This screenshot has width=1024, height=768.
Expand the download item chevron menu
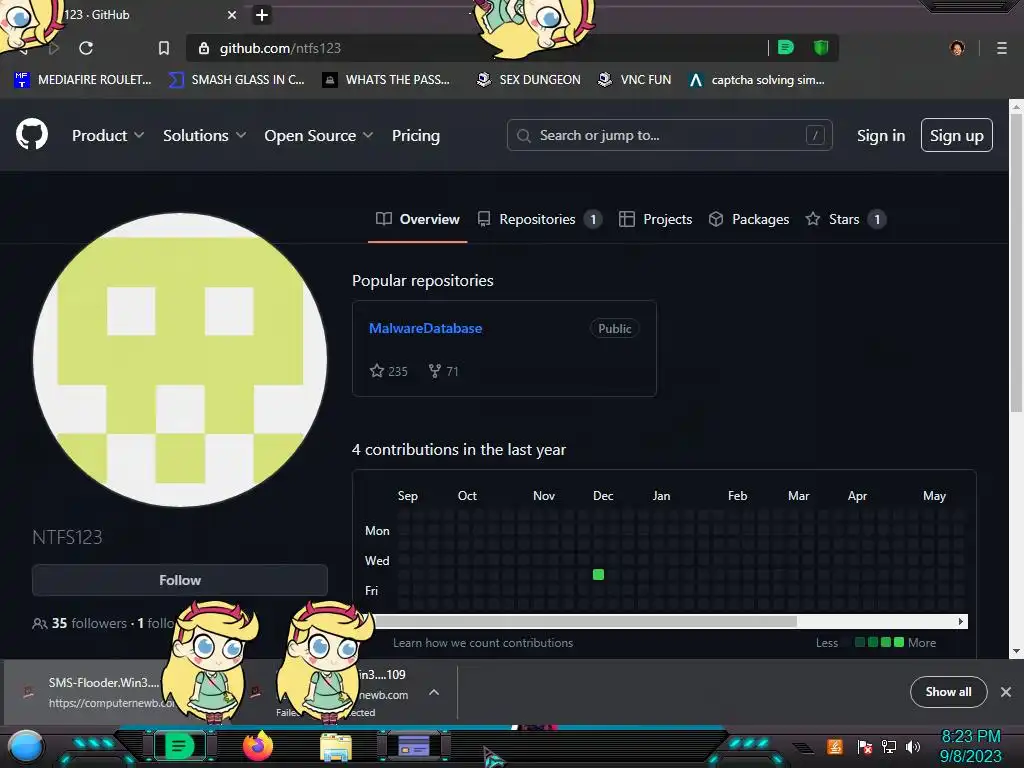click(x=434, y=692)
